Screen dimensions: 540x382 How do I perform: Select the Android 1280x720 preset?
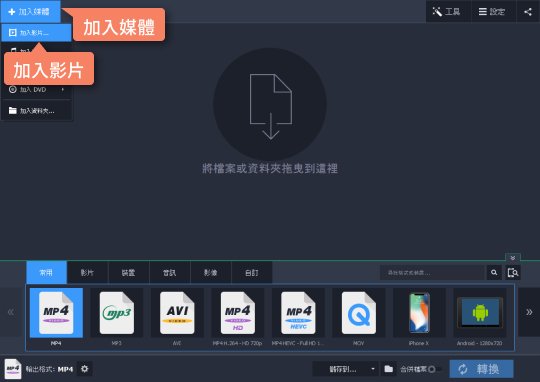click(480, 317)
